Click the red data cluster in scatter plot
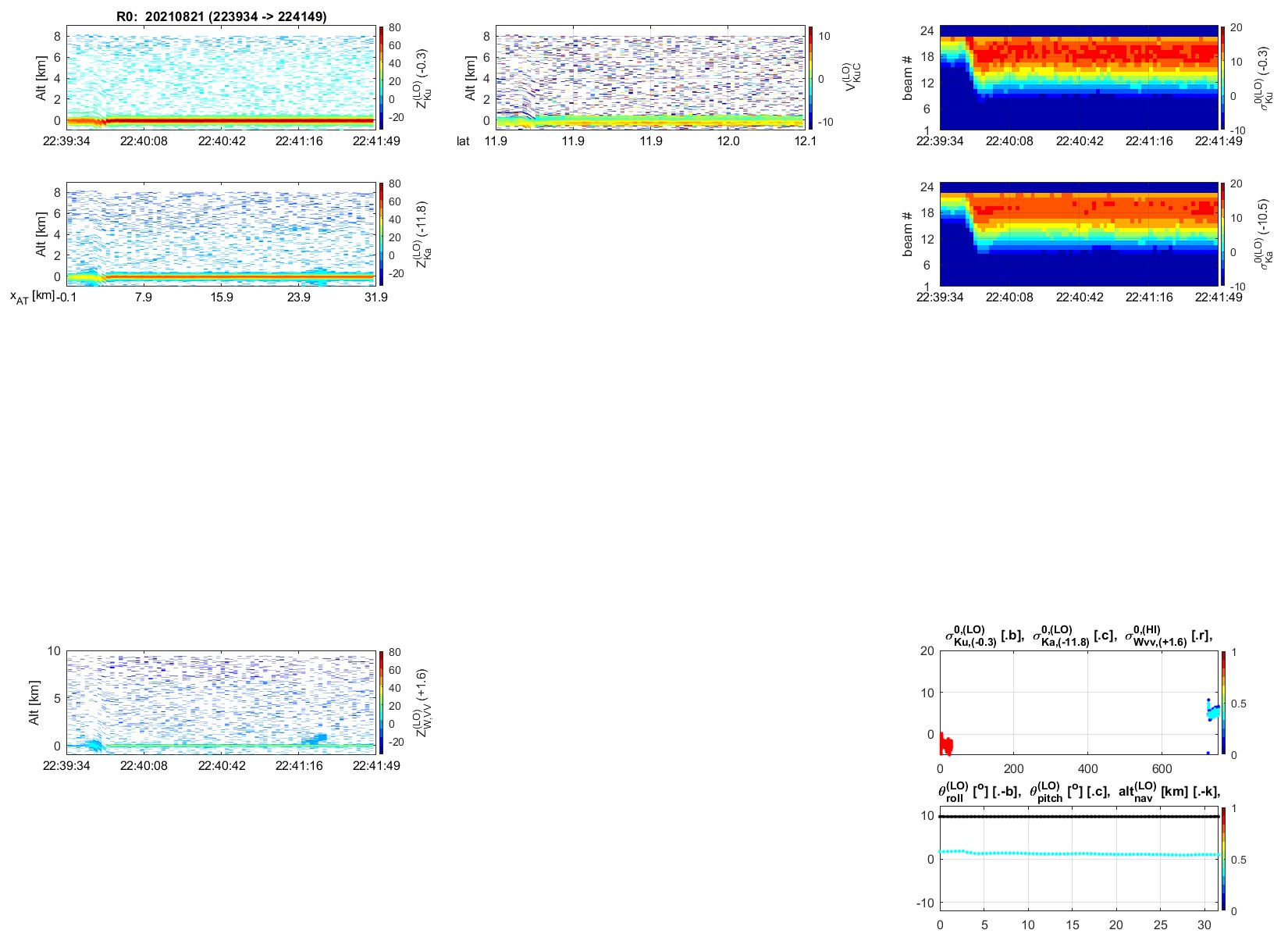The height and width of the screenshot is (937, 1288). [x=945, y=746]
